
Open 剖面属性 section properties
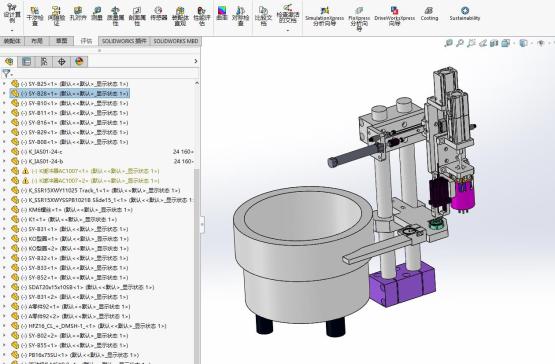pyautogui.click(x=137, y=16)
